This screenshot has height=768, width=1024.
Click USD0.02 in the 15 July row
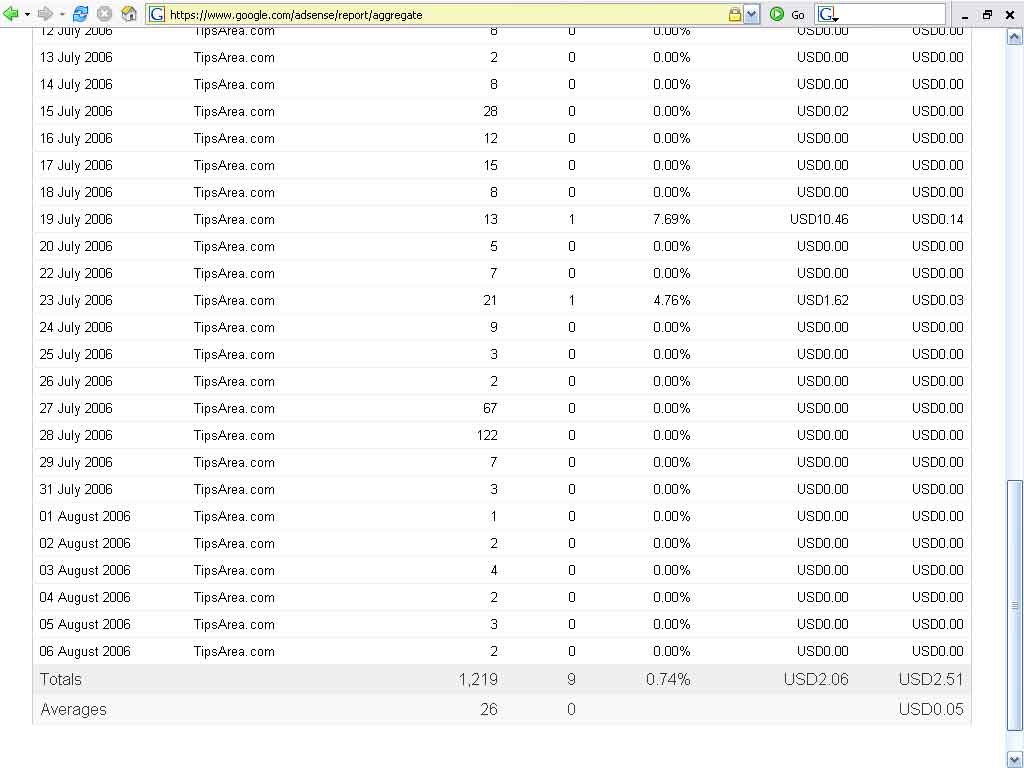click(x=822, y=112)
